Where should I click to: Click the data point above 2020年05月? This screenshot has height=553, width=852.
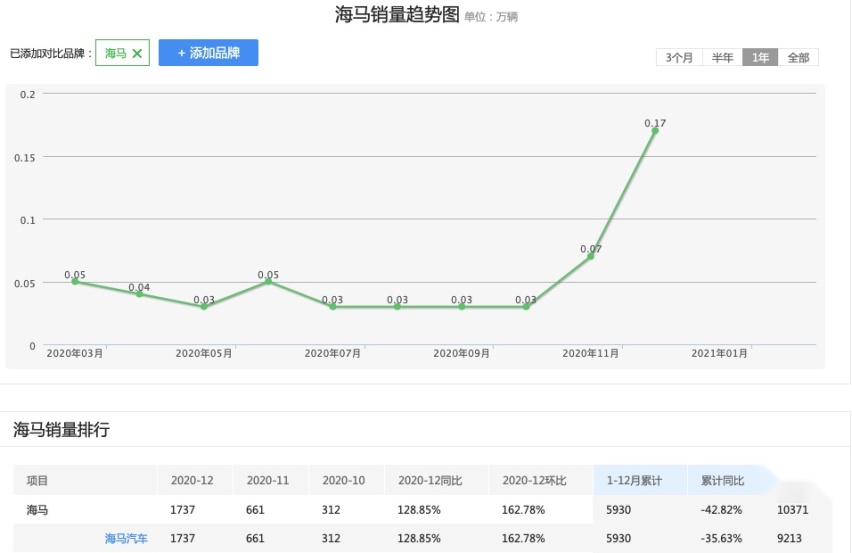[x=204, y=306]
